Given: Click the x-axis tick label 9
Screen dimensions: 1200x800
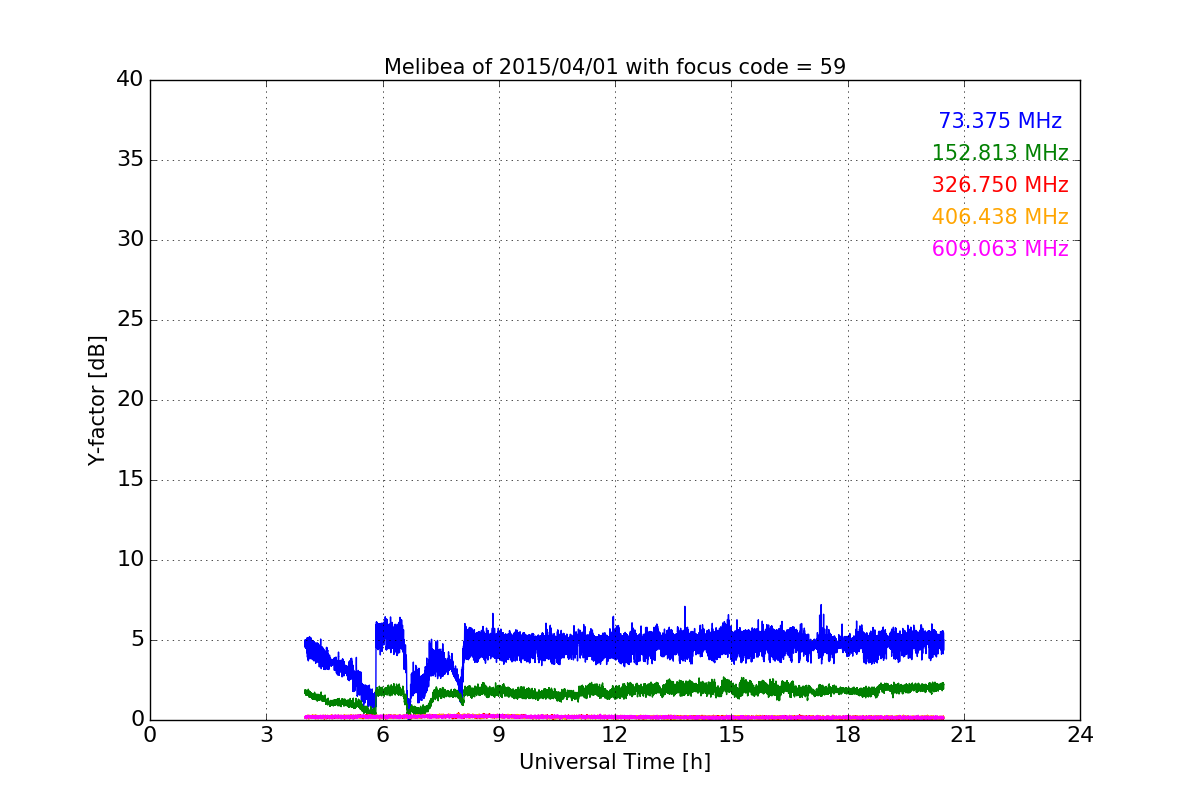Looking at the screenshot, I should [499, 735].
